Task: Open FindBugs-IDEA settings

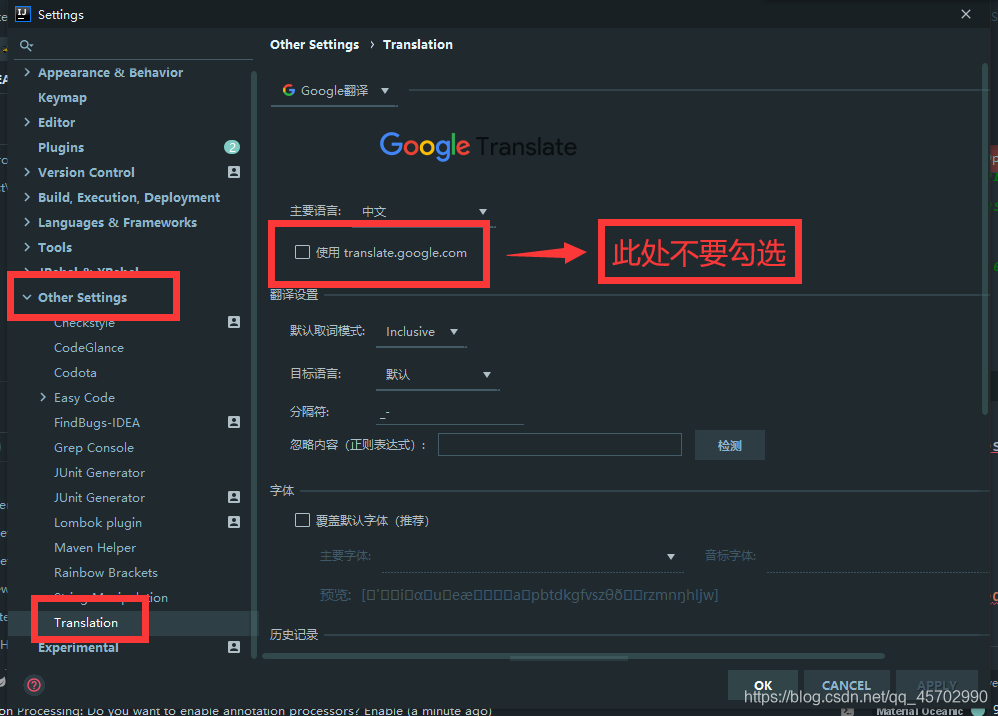Action: click(97, 423)
